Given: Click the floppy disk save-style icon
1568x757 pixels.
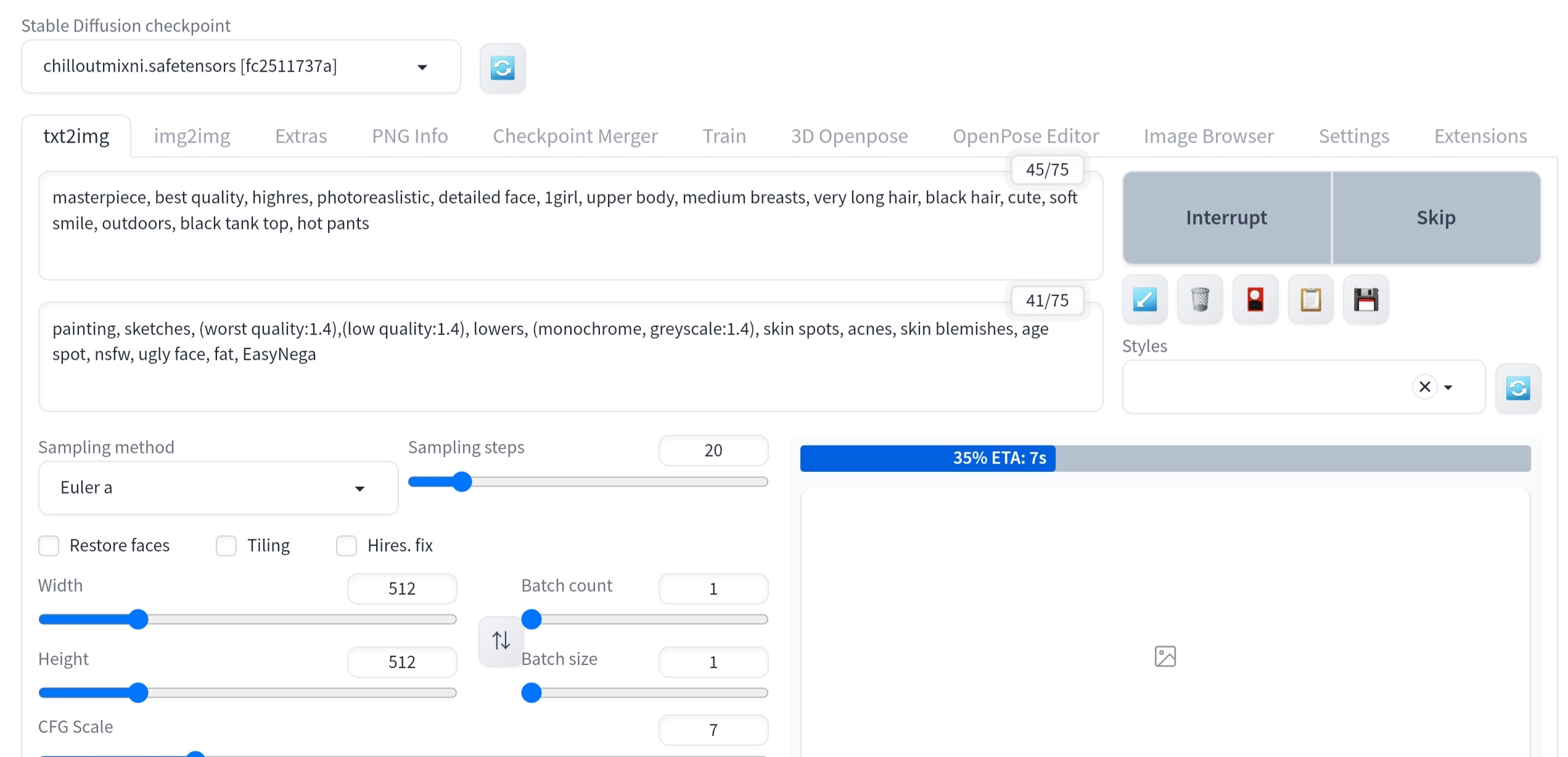Looking at the screenshot, I should click(x=1366, y=300).
